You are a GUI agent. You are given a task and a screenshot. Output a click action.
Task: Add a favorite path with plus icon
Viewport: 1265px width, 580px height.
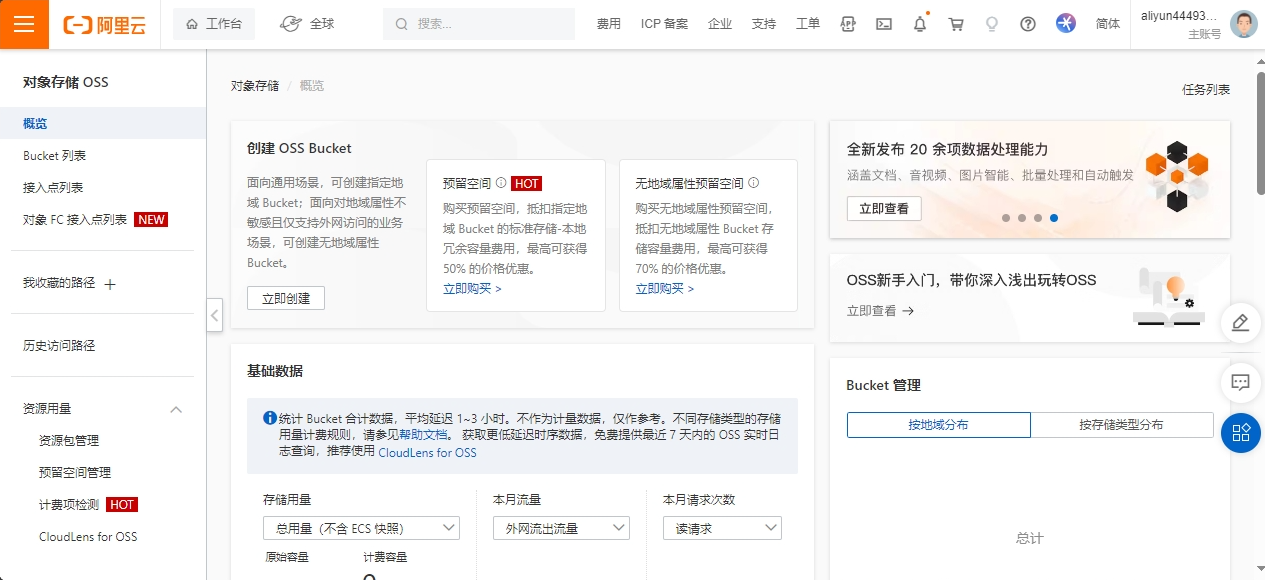[x=110, y=284]
